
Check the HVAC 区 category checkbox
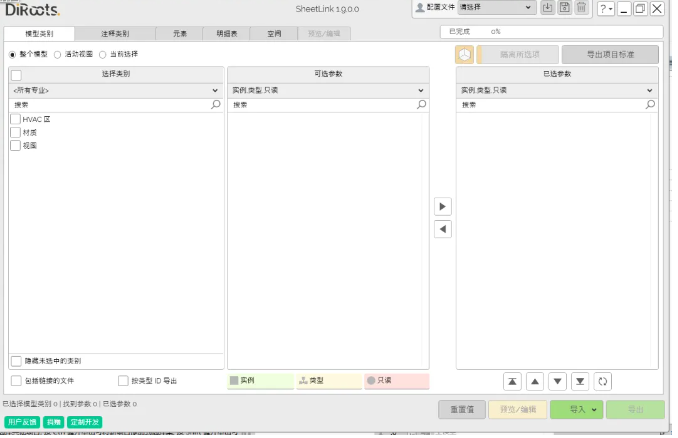(x=16, y=119)
